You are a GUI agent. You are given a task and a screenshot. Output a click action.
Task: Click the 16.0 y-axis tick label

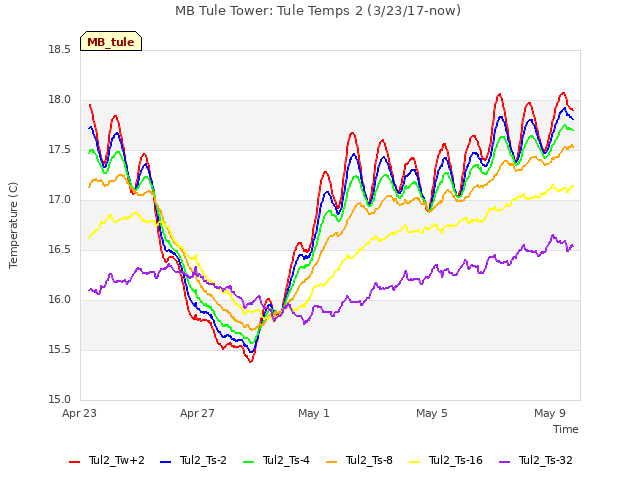(x=60, y=300)
